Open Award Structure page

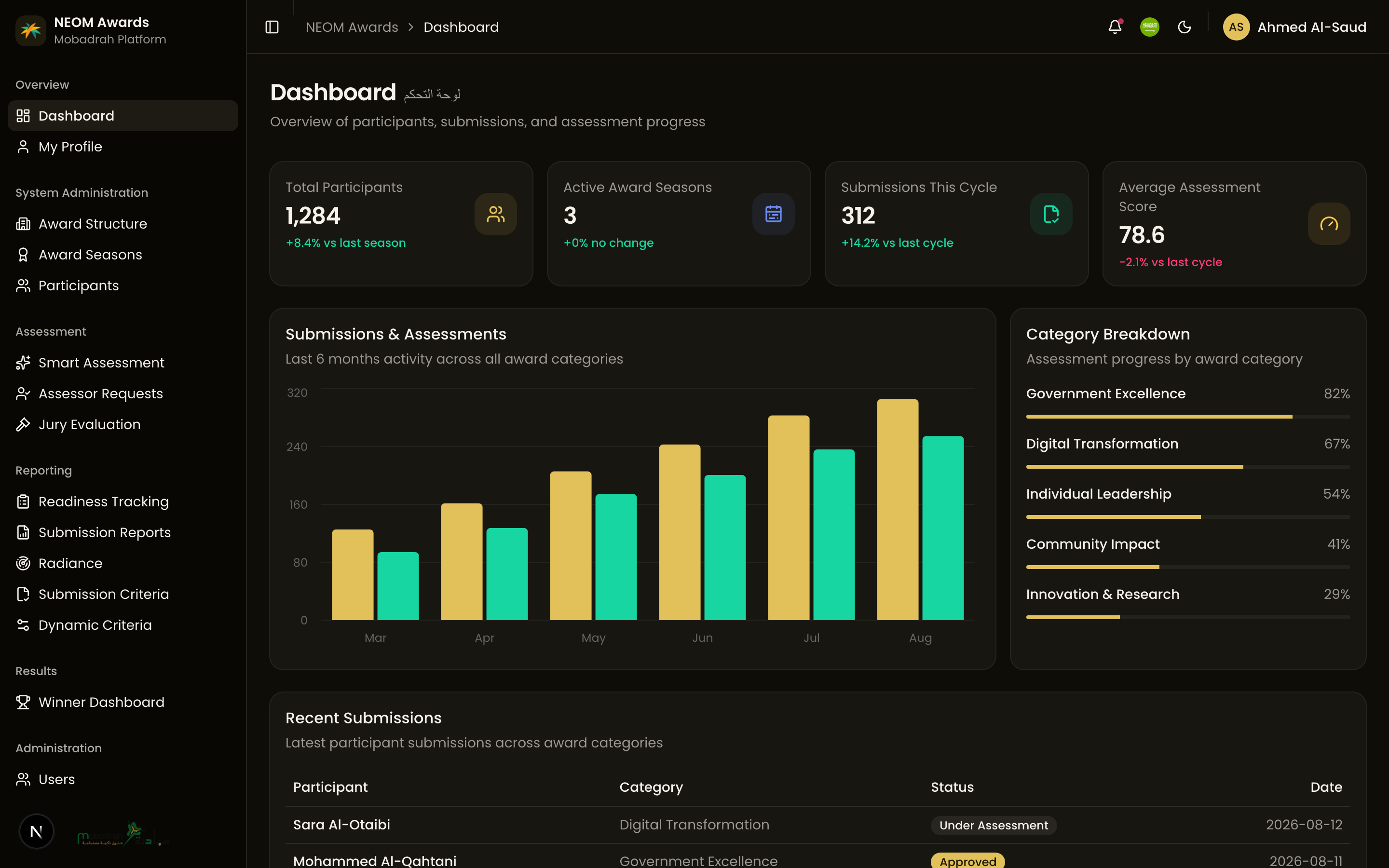(x=123, y=224)
